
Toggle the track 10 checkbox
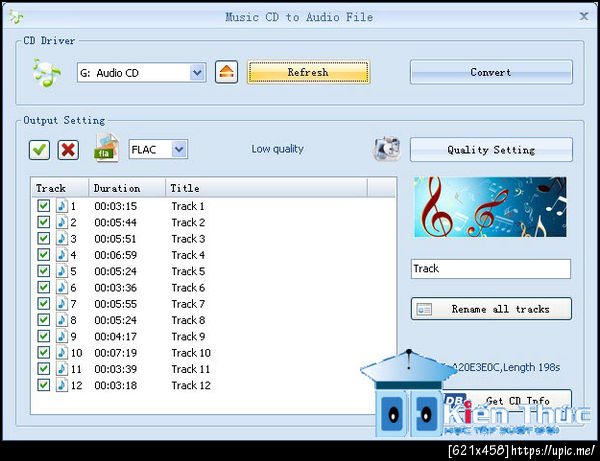(43, 352)
